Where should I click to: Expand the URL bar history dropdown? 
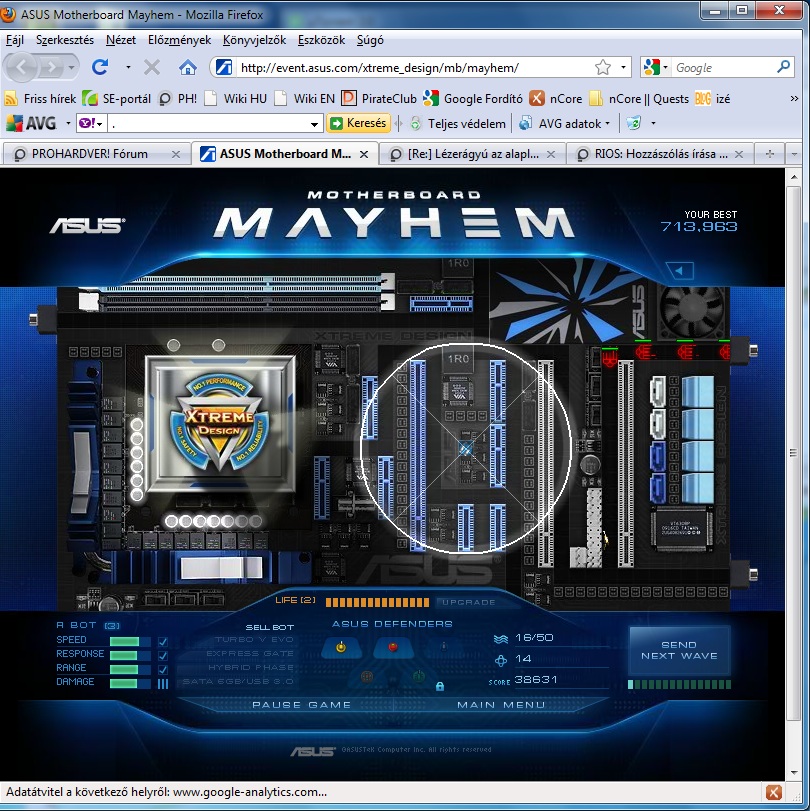tap(623, 67)
